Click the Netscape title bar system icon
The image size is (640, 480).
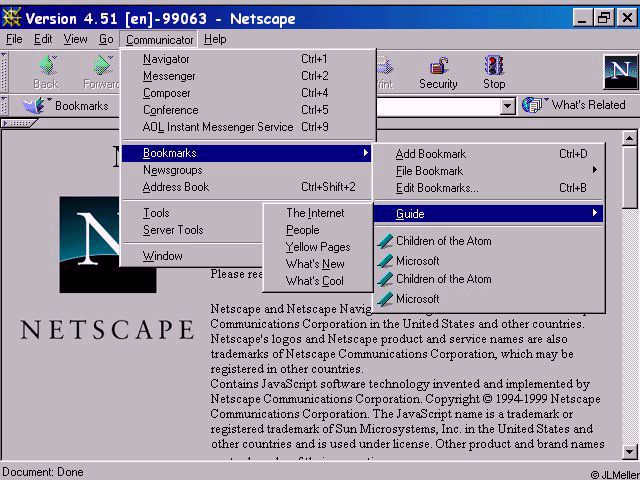coord(11,18)
